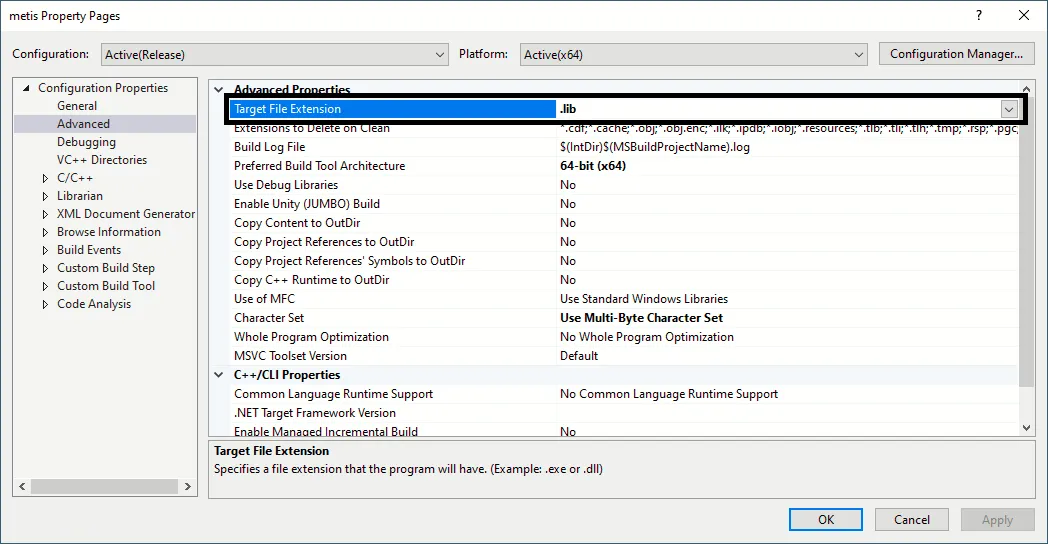Click the 64-bit (x64) value

coord(593,166)
